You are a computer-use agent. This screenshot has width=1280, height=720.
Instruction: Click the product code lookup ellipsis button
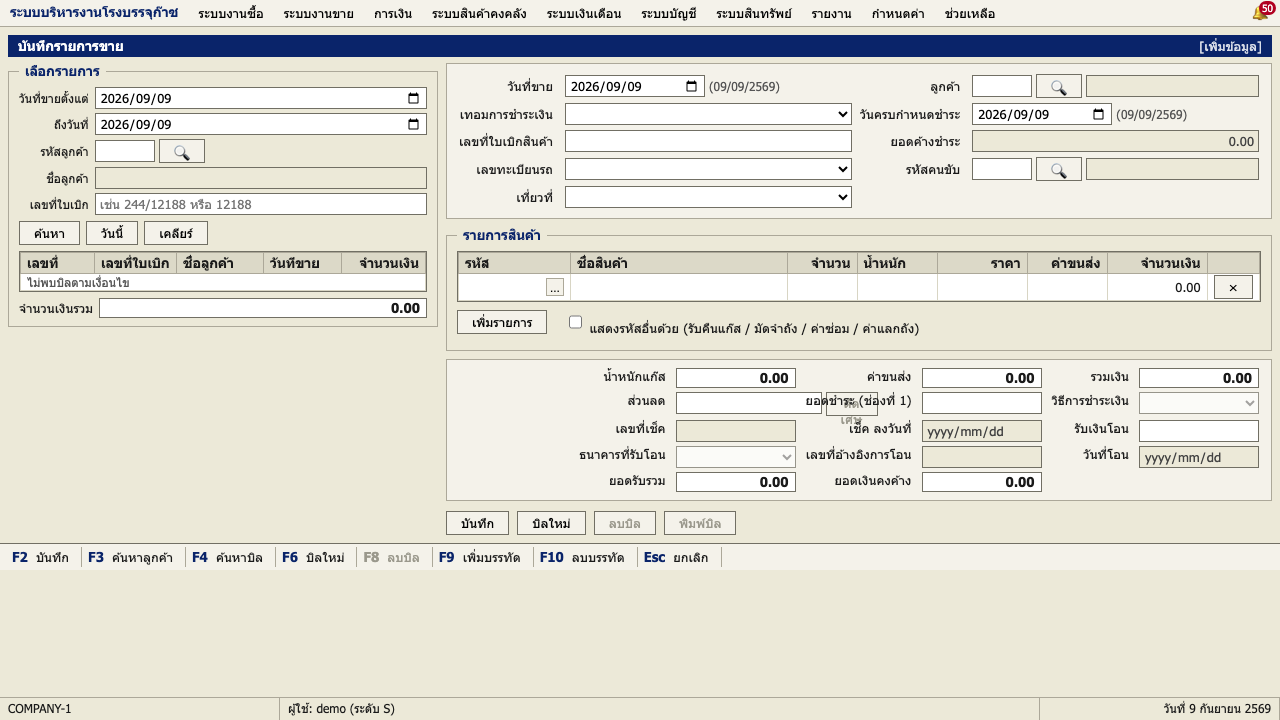555,287
